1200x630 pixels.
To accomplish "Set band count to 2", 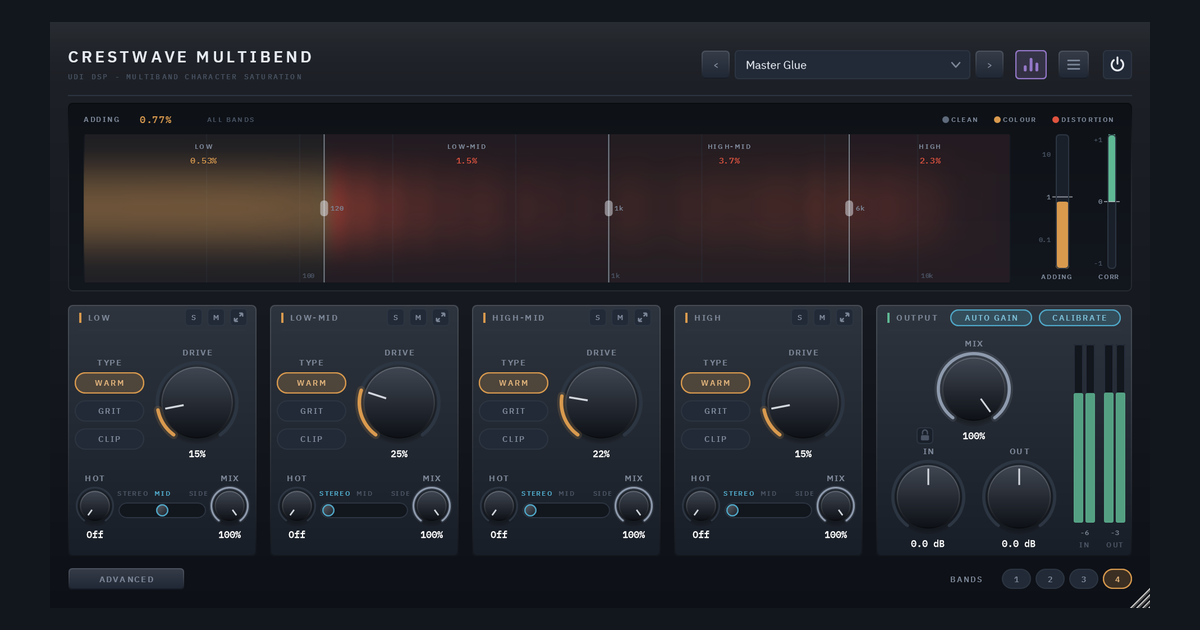I will (x=1050, y=579).
